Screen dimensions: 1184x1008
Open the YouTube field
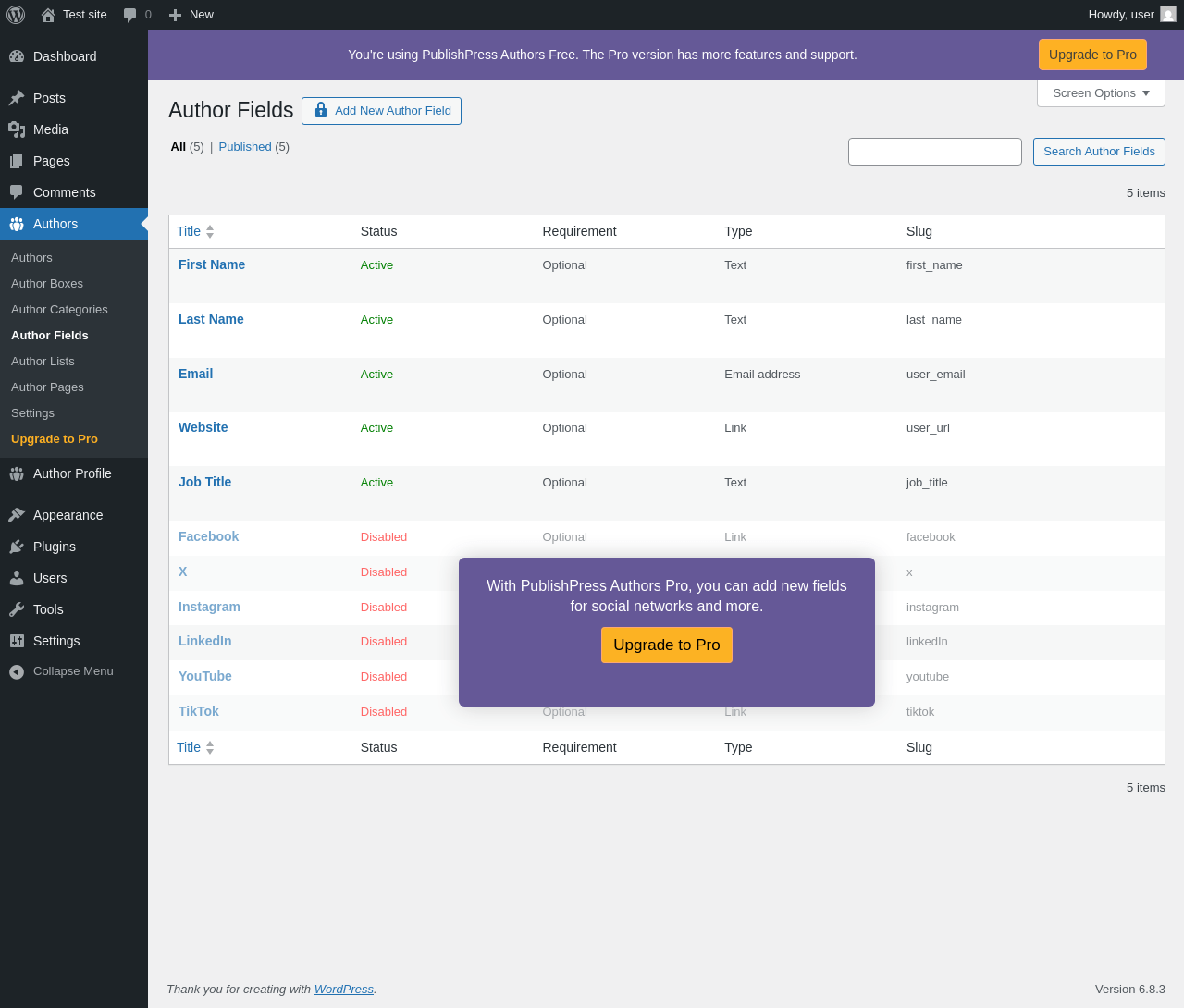[x=204, y=676]
